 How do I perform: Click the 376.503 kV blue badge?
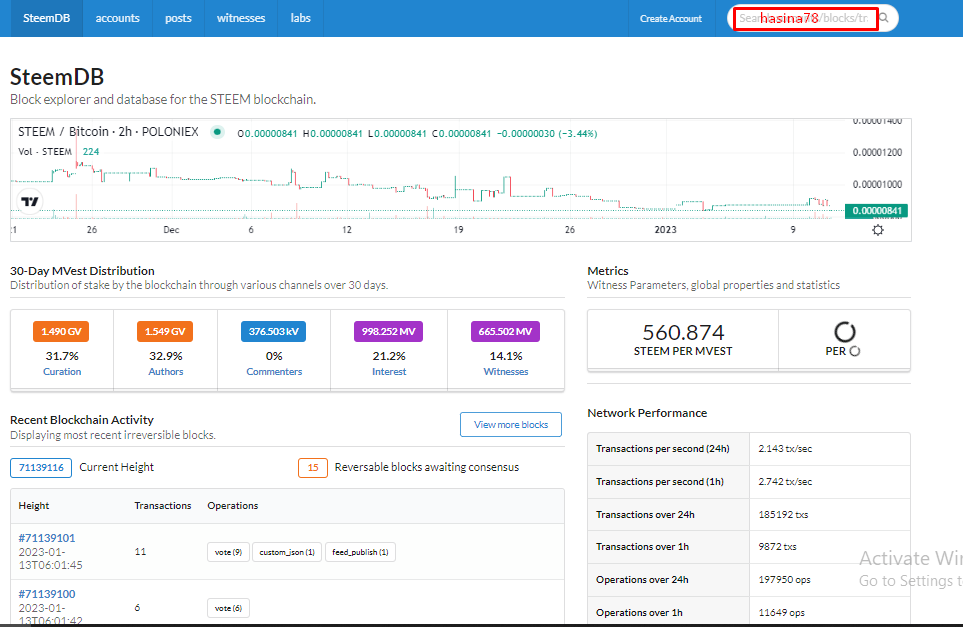(x=273, y=332)
